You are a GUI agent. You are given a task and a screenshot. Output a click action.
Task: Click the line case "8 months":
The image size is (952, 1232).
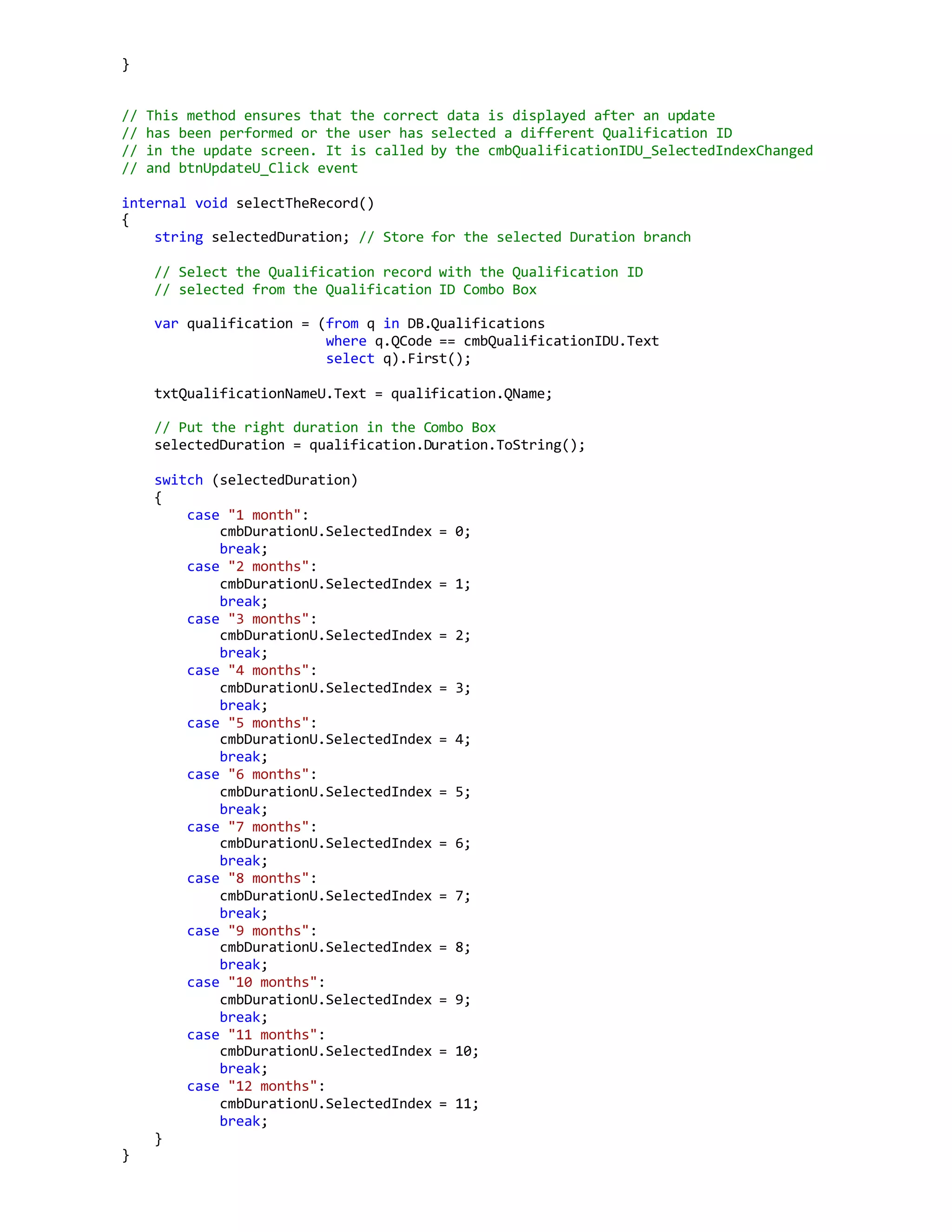point(252,878)
